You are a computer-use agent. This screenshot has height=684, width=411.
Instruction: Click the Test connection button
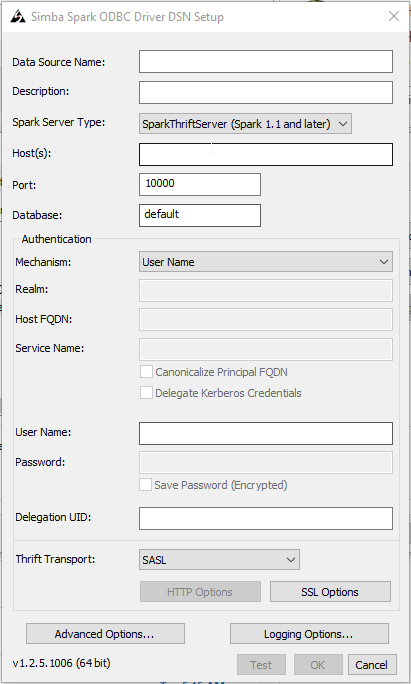pyautogui.click(x=261, y=665)
